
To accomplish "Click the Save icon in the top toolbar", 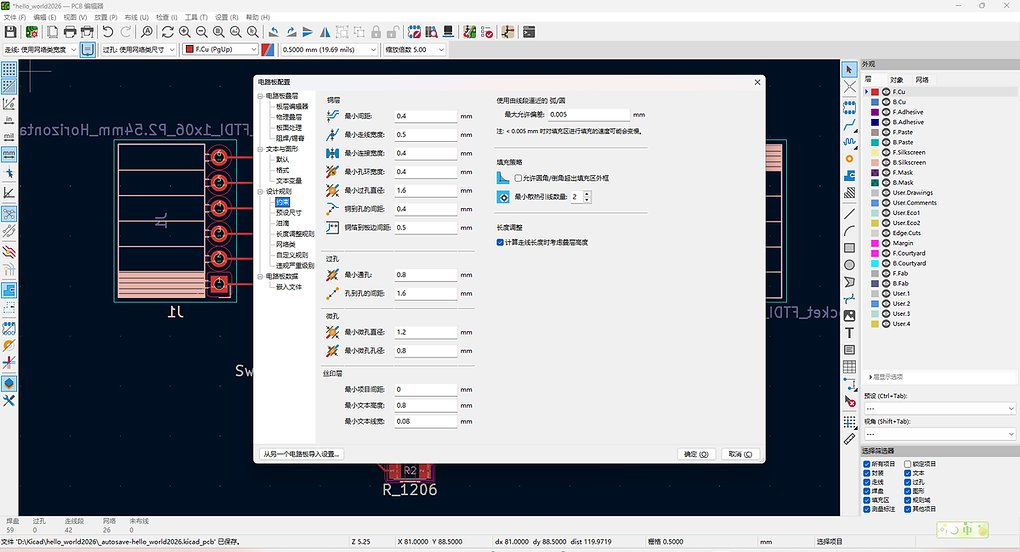I will (x=10, y=32).
